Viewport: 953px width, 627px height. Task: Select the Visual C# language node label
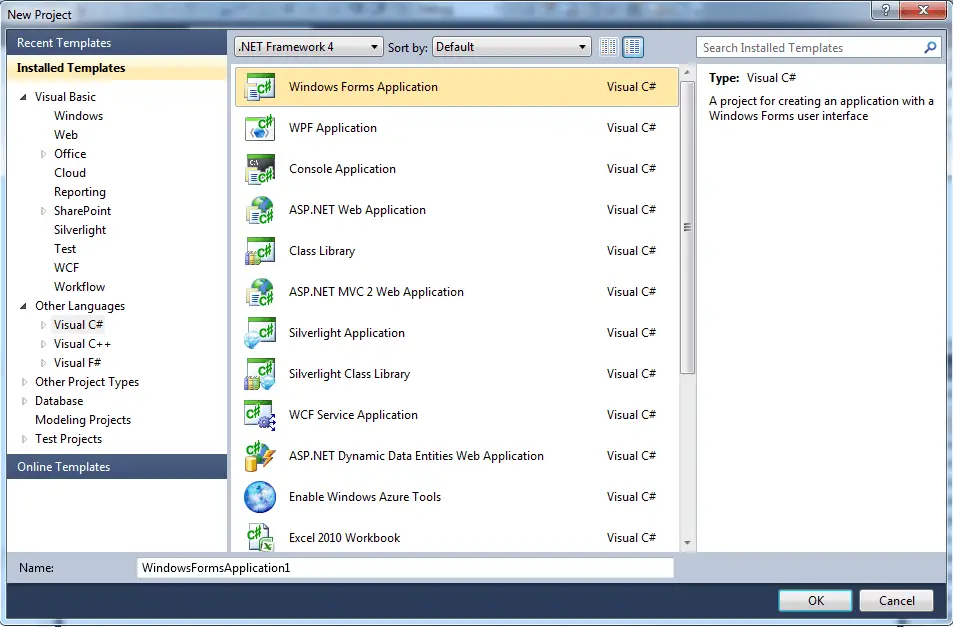pyautogui.click(x=78, y=325)
